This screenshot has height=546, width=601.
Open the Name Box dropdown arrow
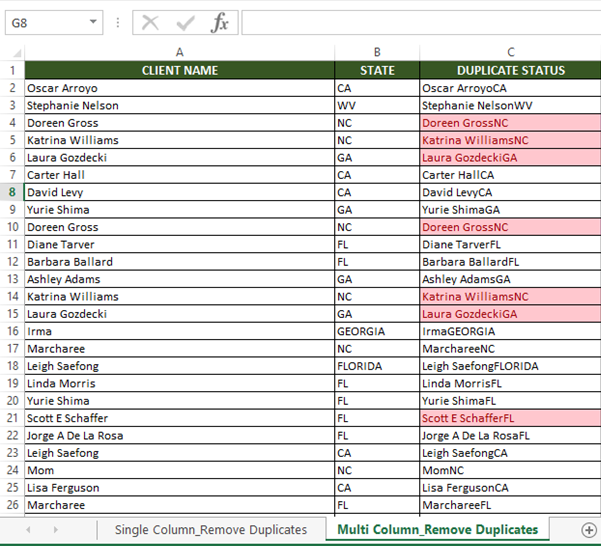(93, 22)
